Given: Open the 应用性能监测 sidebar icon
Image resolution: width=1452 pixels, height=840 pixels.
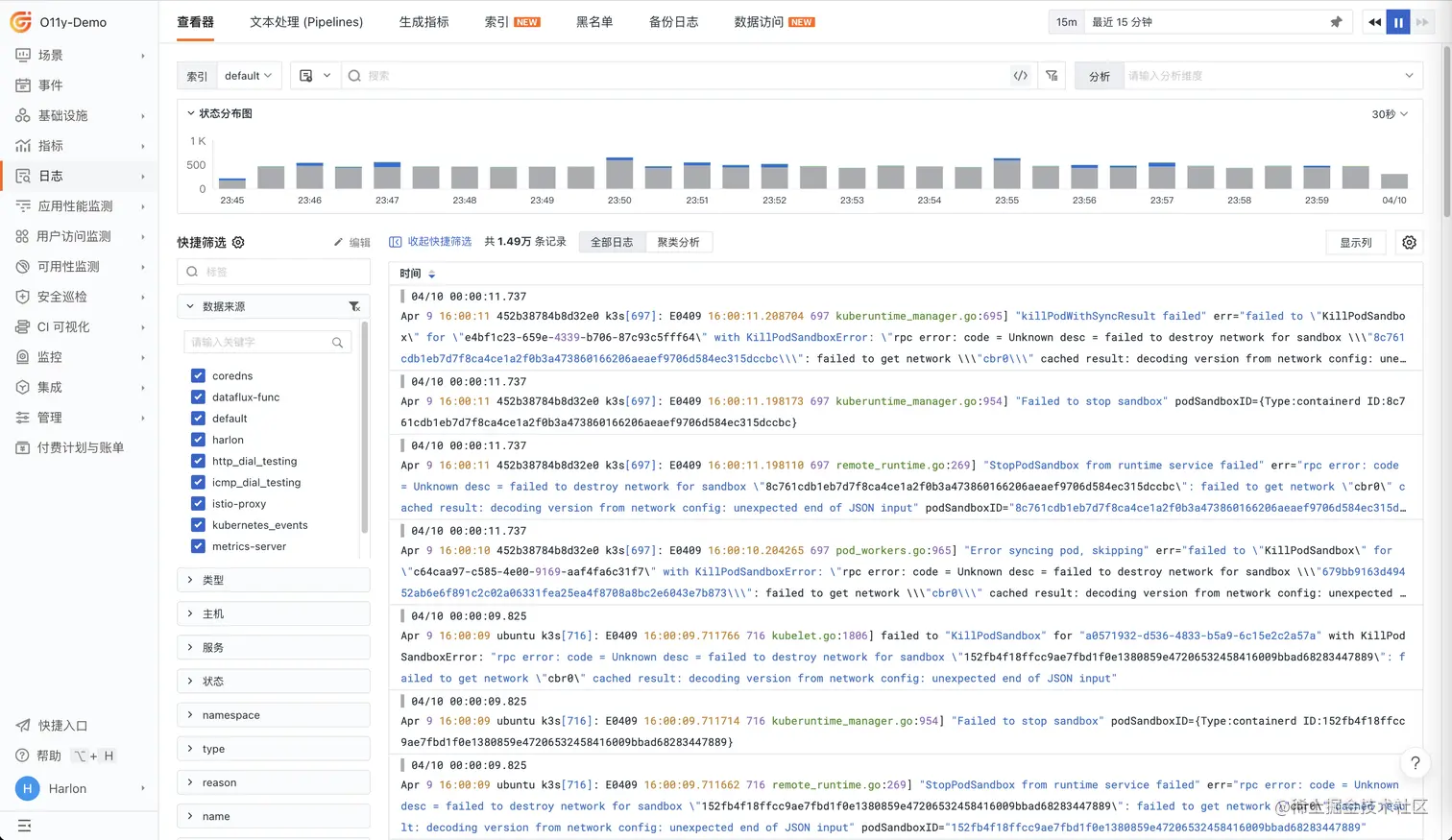Looking at the screenshot, I should click(x=23, y=206).
